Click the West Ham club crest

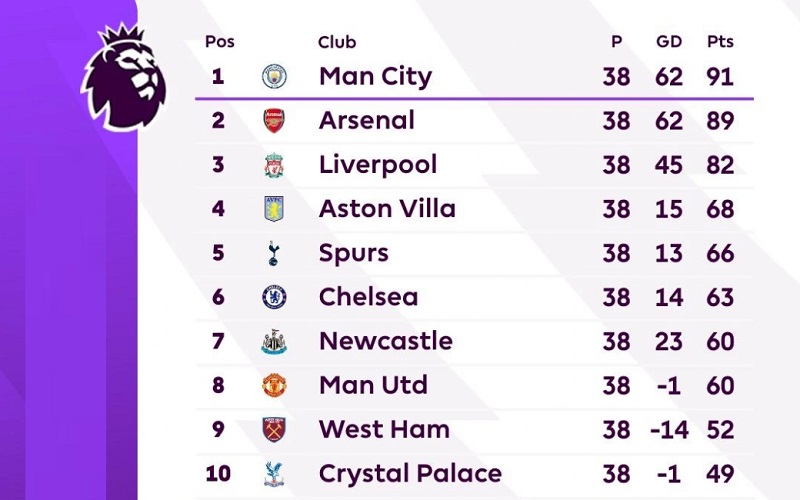pos(274,429)
